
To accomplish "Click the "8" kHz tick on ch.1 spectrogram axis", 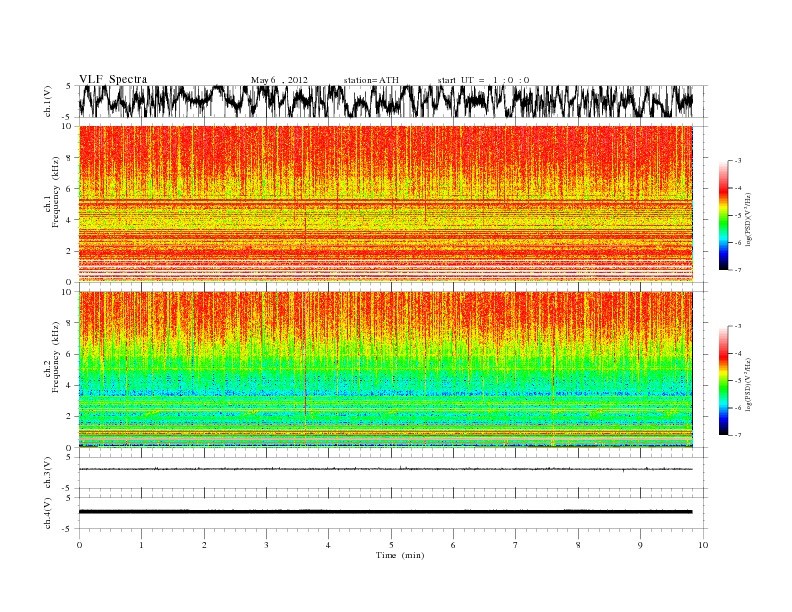I will [69, 158].
